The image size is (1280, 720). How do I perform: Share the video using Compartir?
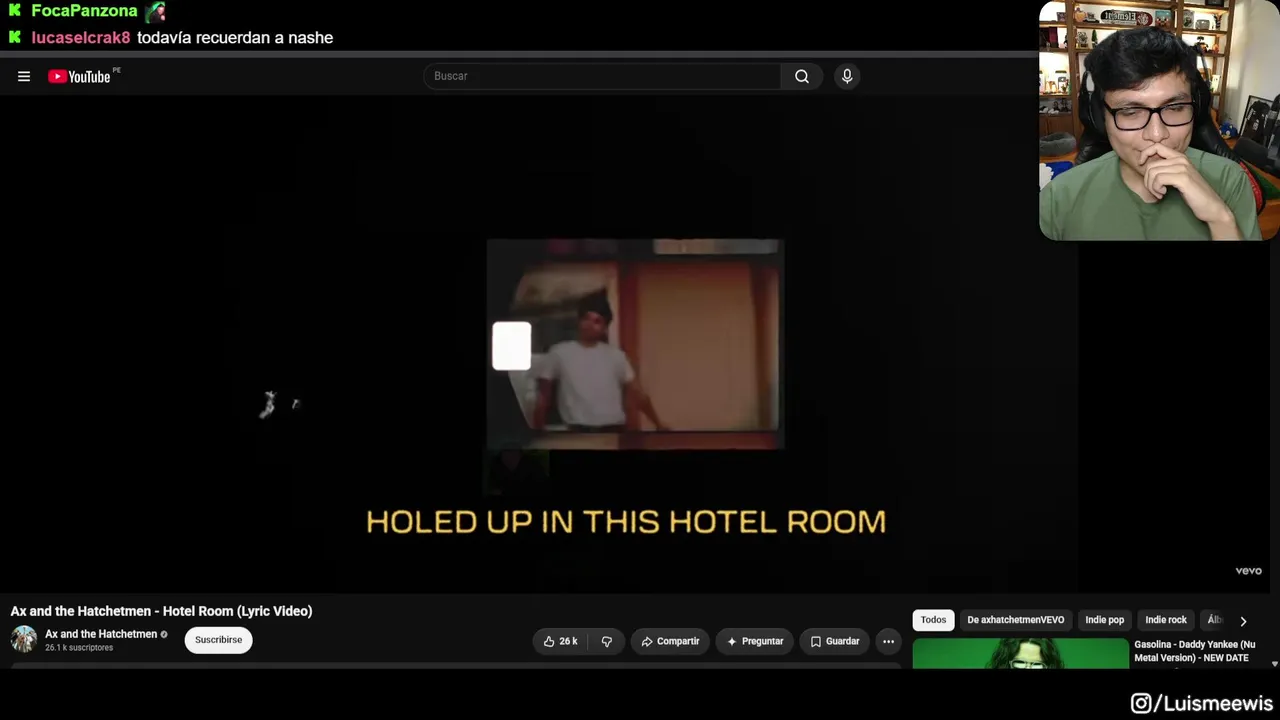[670, 641]
